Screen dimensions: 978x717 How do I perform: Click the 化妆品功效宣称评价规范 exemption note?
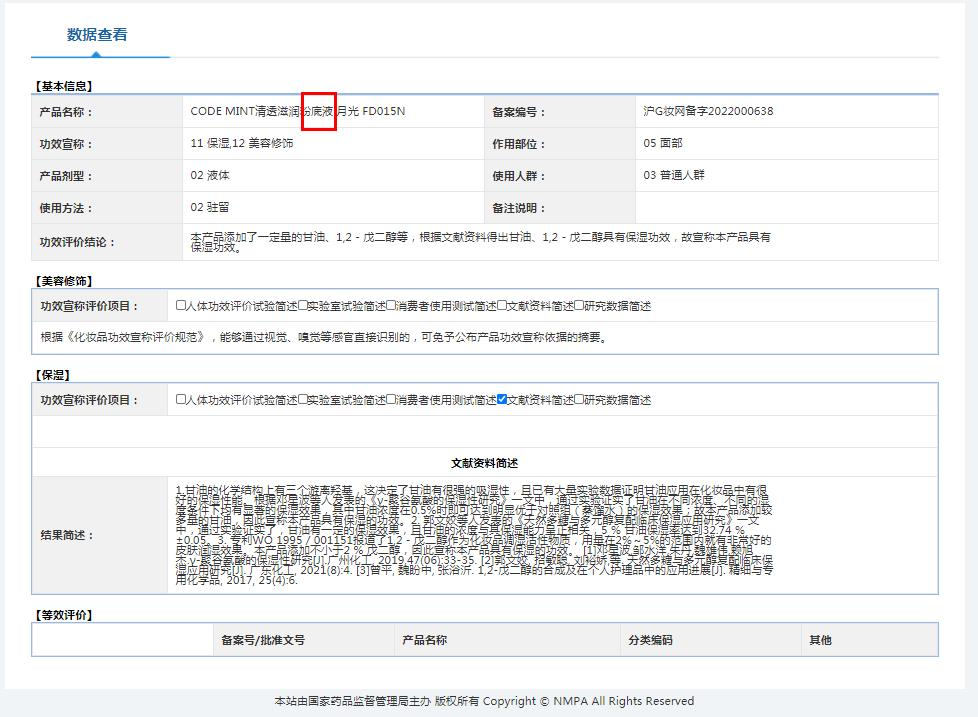pos(324,337)
